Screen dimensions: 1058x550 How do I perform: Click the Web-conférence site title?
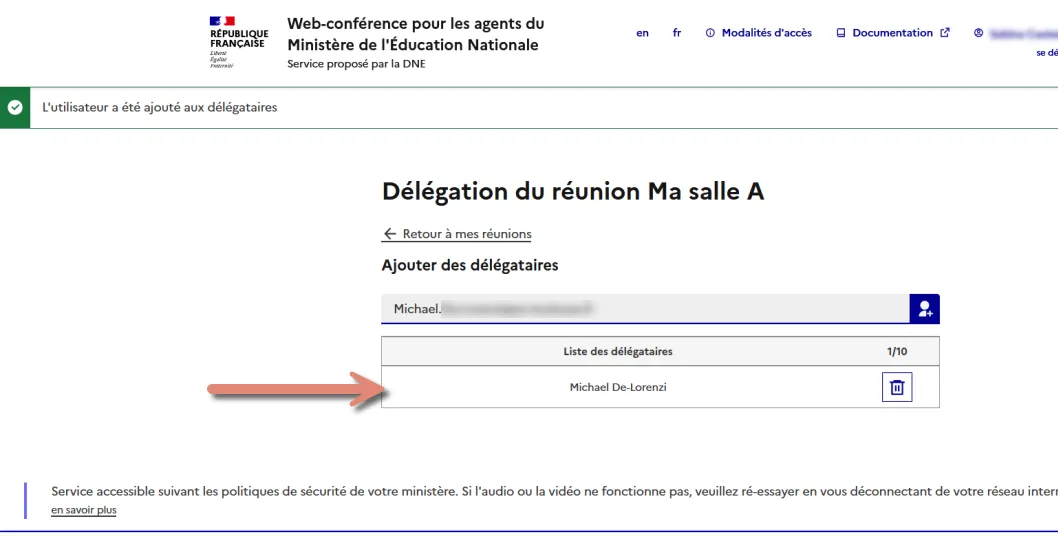[416, 34]
